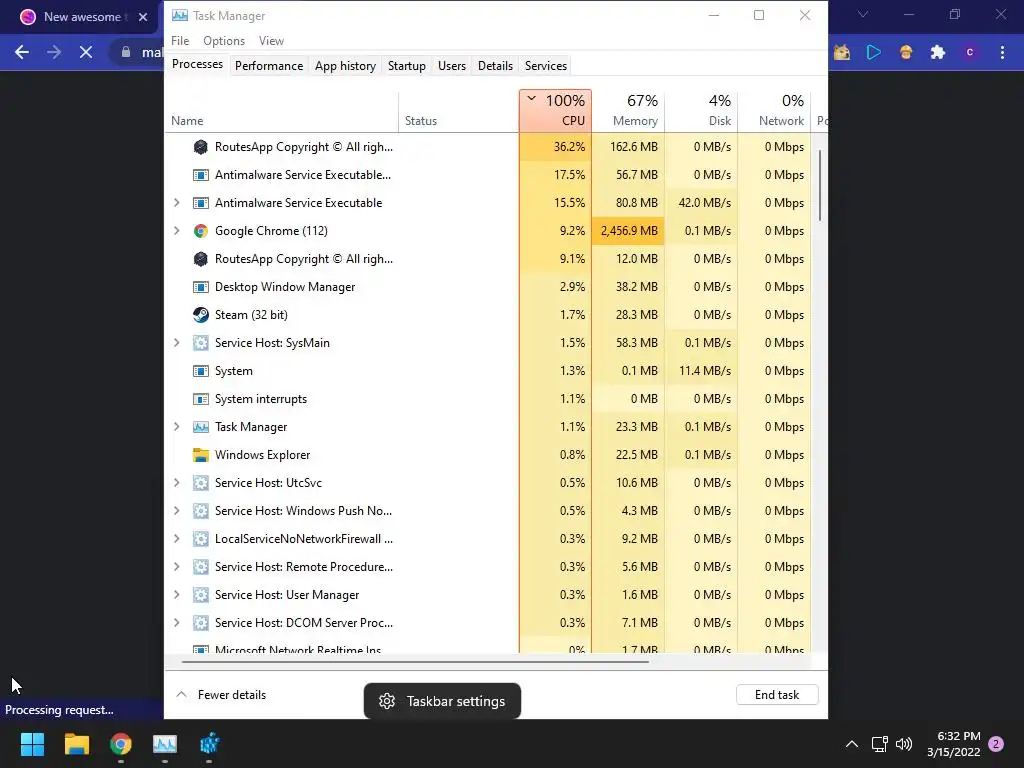Expand Service Host: SysMain

[176, 343]
